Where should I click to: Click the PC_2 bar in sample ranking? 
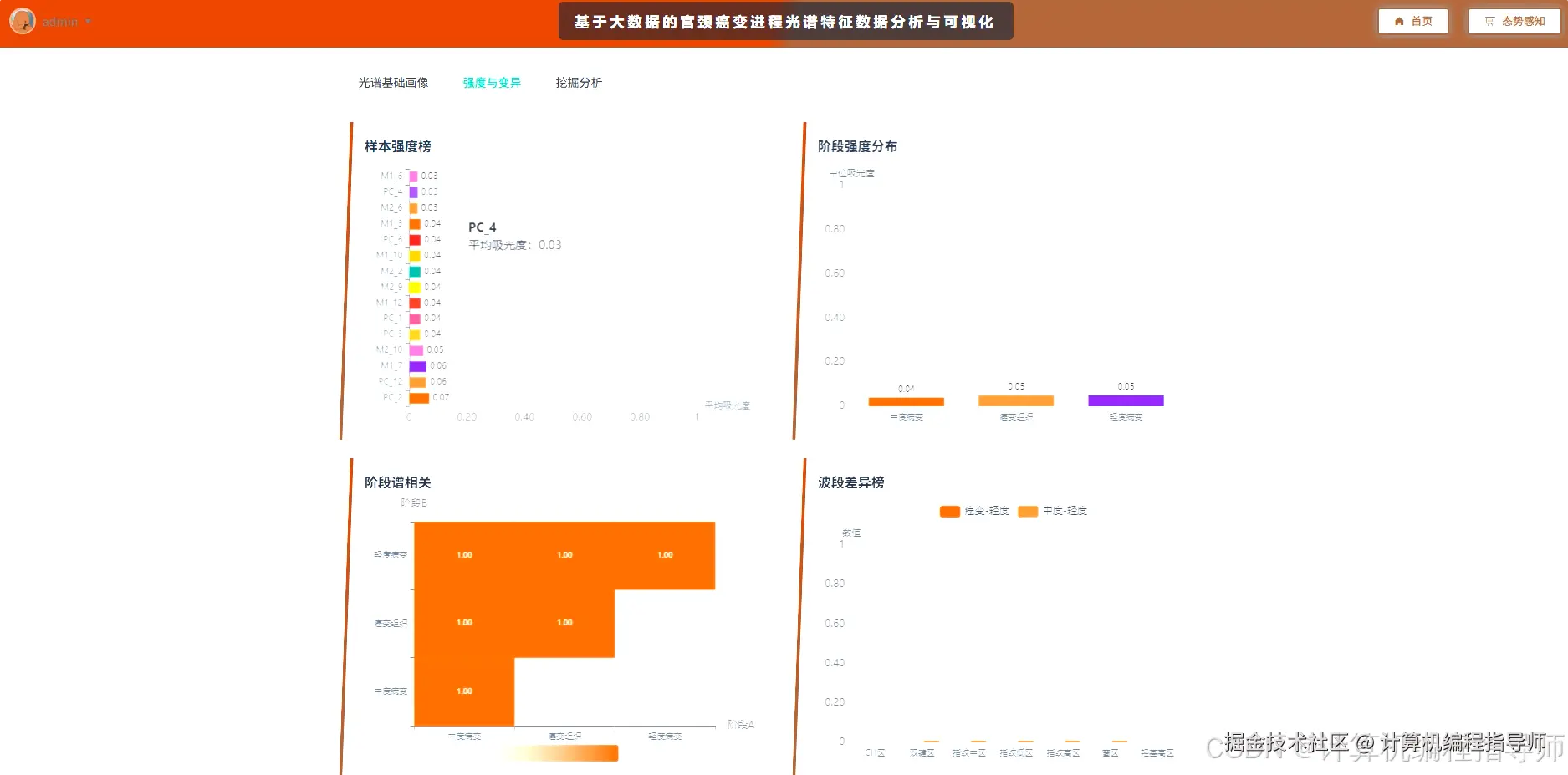tap(419, 398)
